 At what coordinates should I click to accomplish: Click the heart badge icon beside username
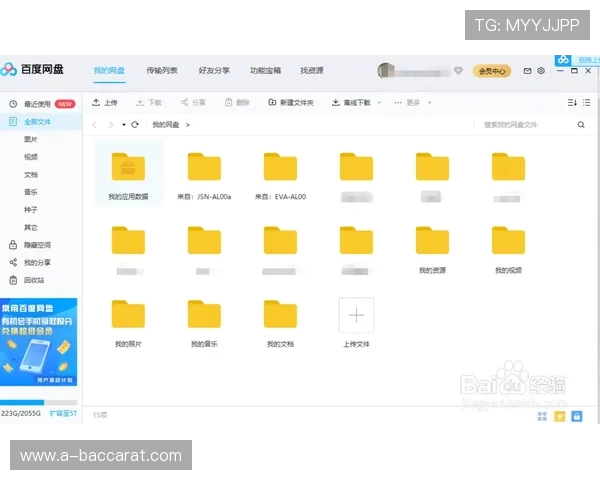458,70
